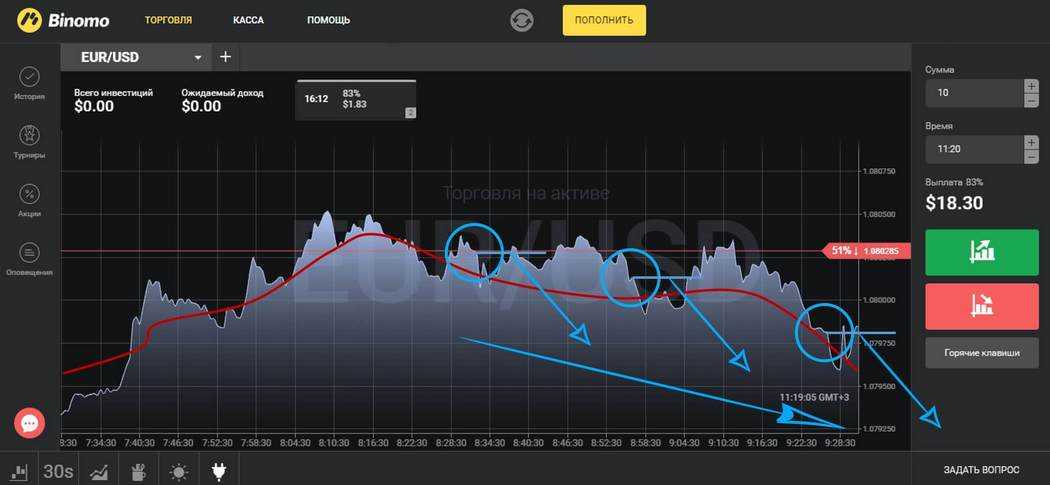1050x485 pixels.
Task: Open the chart indicators line icon
Action: click(x=99, y=471)
